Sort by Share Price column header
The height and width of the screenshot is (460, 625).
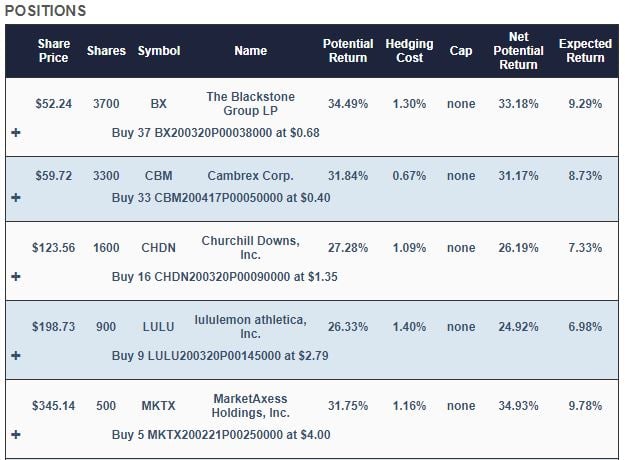(x=53, y=51)
